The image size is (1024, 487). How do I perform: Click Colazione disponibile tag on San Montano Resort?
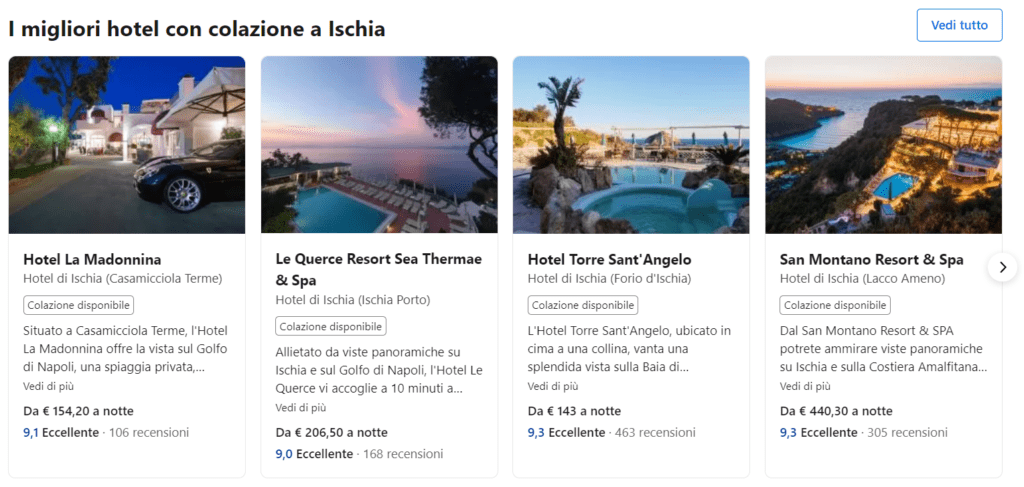pyautogui.click(x=835, y=305)
